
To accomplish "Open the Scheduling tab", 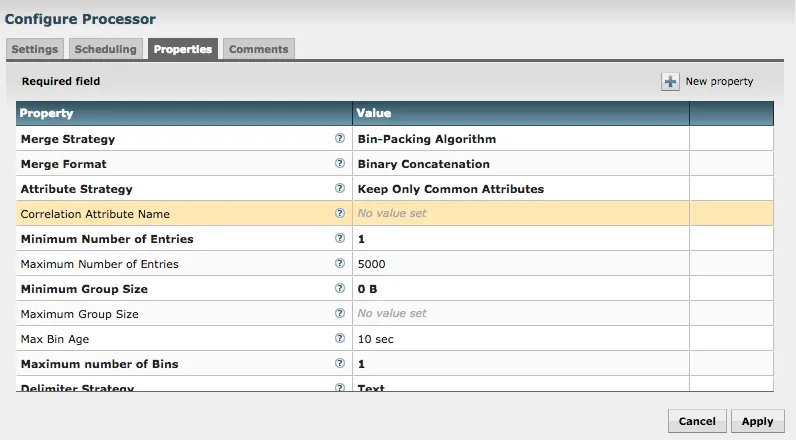I will tap(106, 49).
